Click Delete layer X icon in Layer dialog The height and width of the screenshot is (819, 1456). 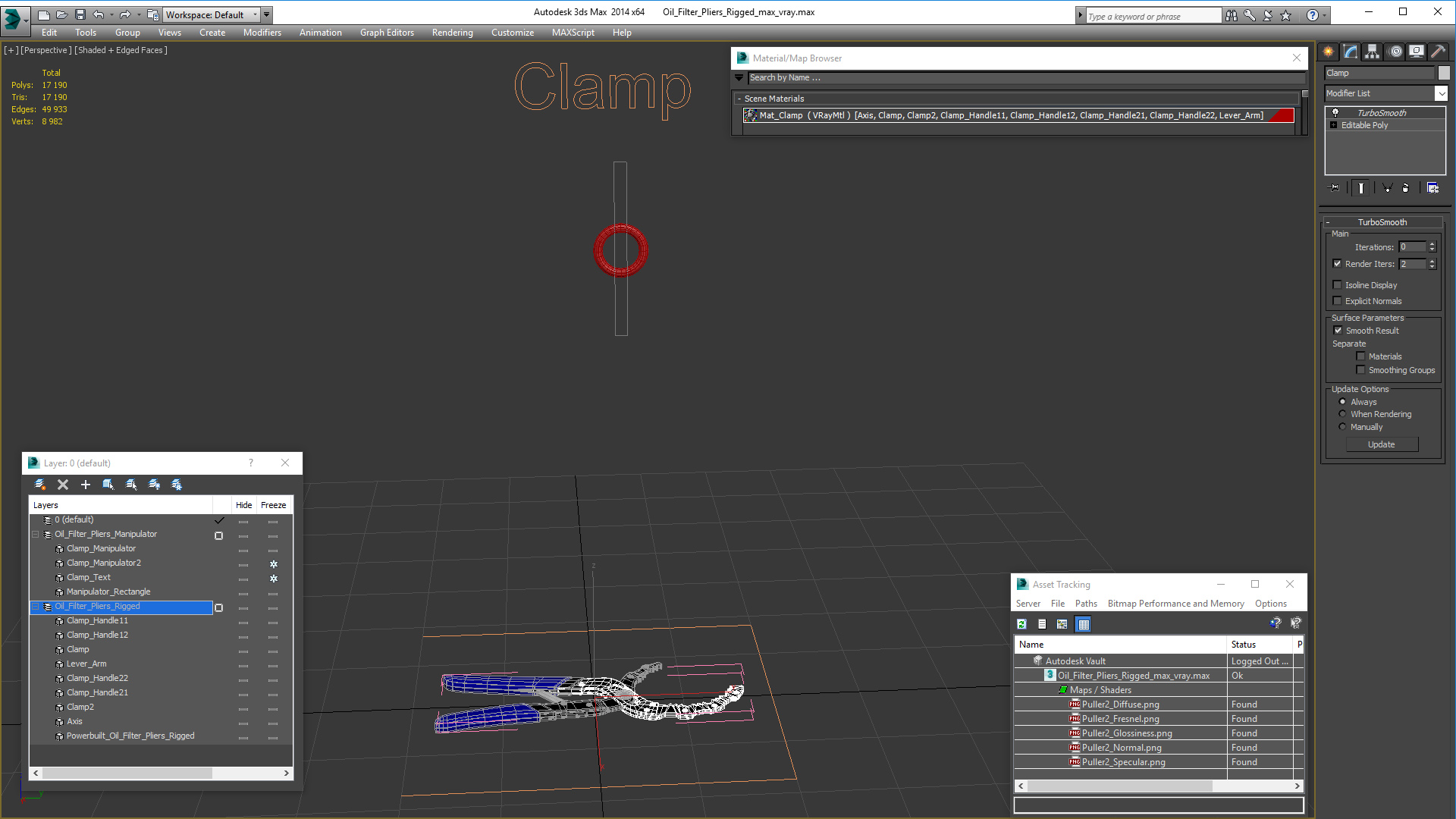[63, 485]
